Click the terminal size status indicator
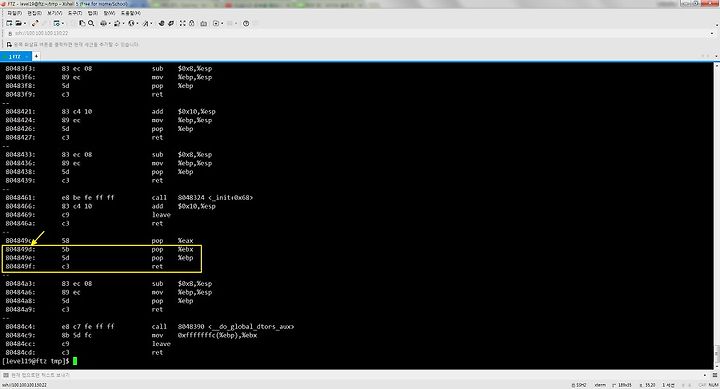720x389 pixels. pos(622,385)
